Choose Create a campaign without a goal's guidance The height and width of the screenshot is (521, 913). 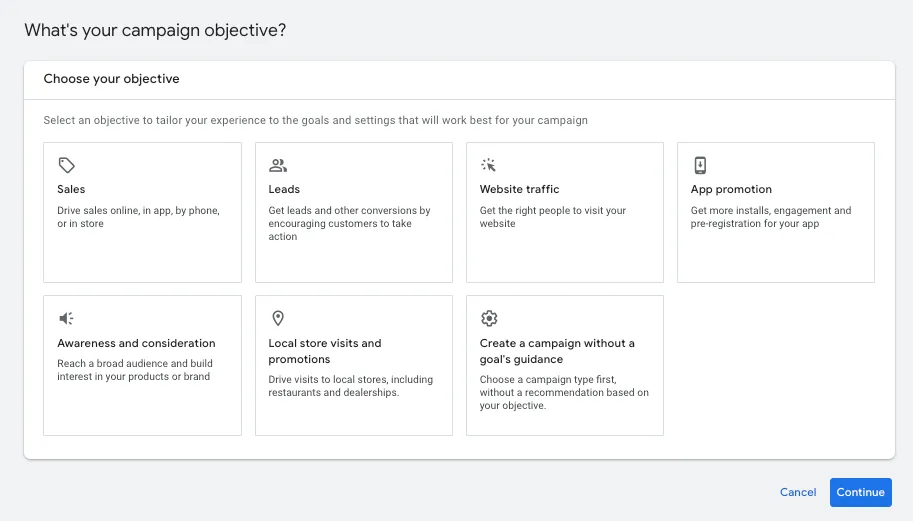pyautogui.click(x=557, y=351)
